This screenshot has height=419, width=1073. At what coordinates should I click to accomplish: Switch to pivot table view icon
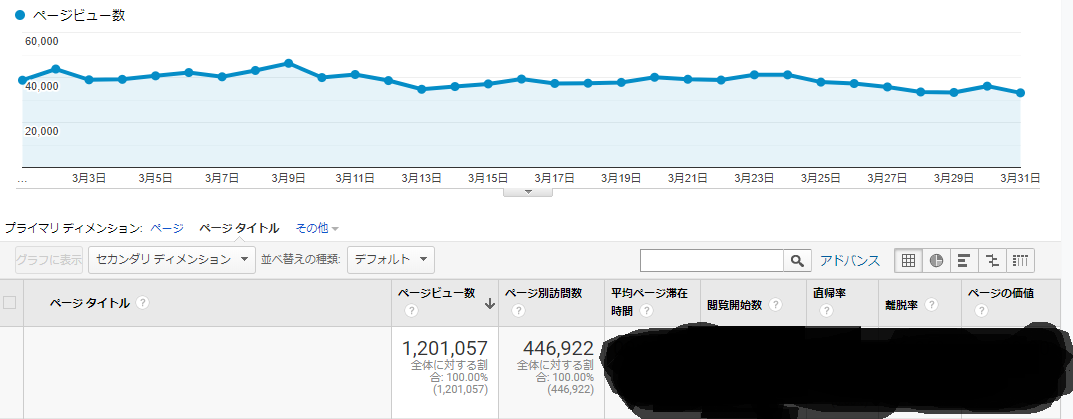click(x=1020, y=260)
